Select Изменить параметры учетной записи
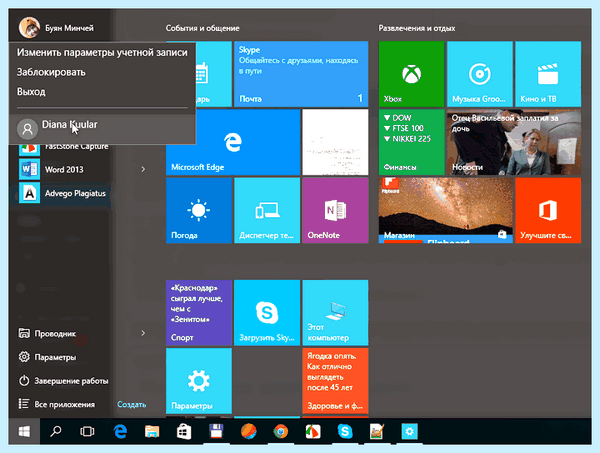 (102, 52)
